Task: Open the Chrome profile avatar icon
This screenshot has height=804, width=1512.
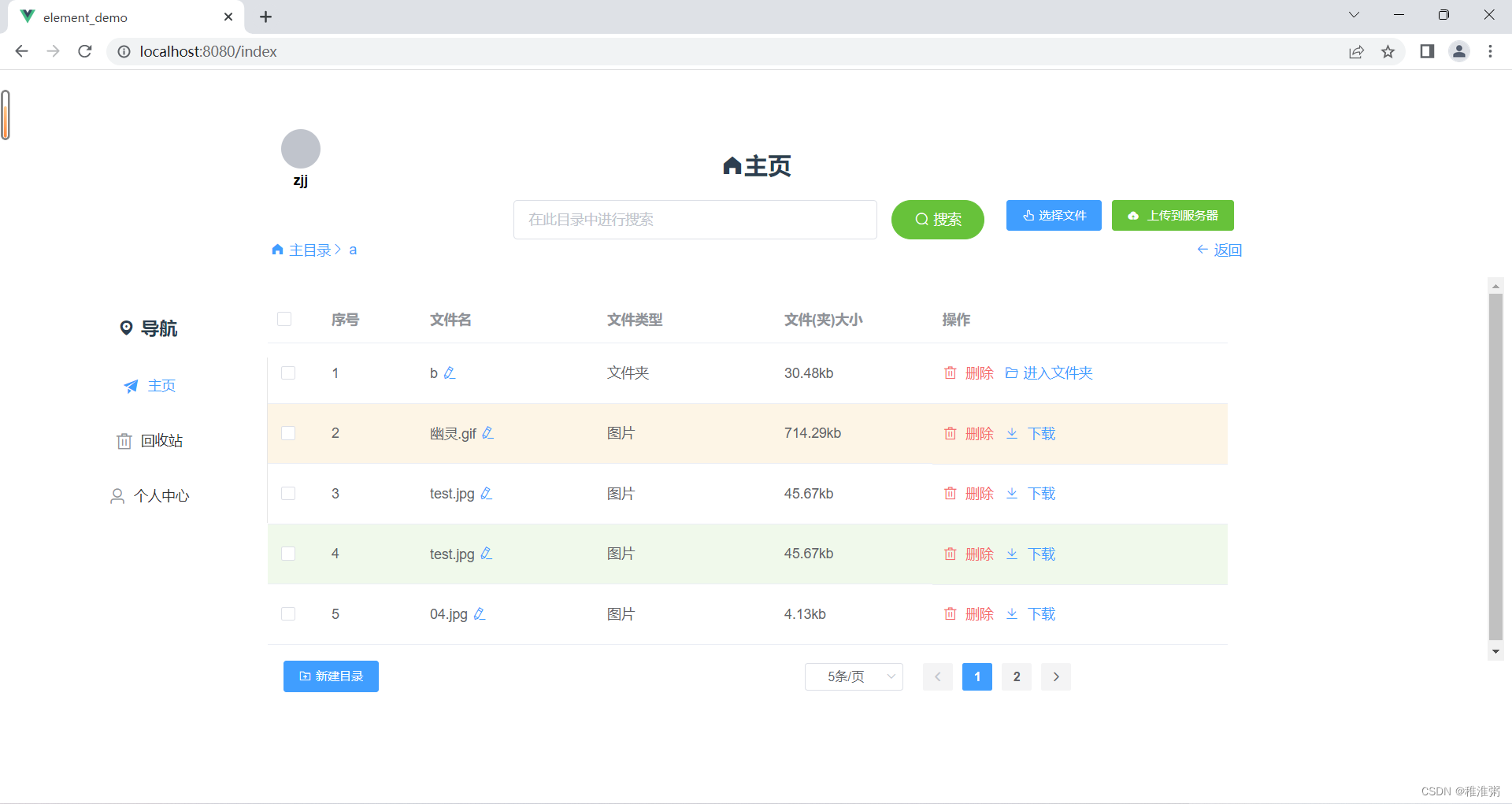Action: (1459, 51)
